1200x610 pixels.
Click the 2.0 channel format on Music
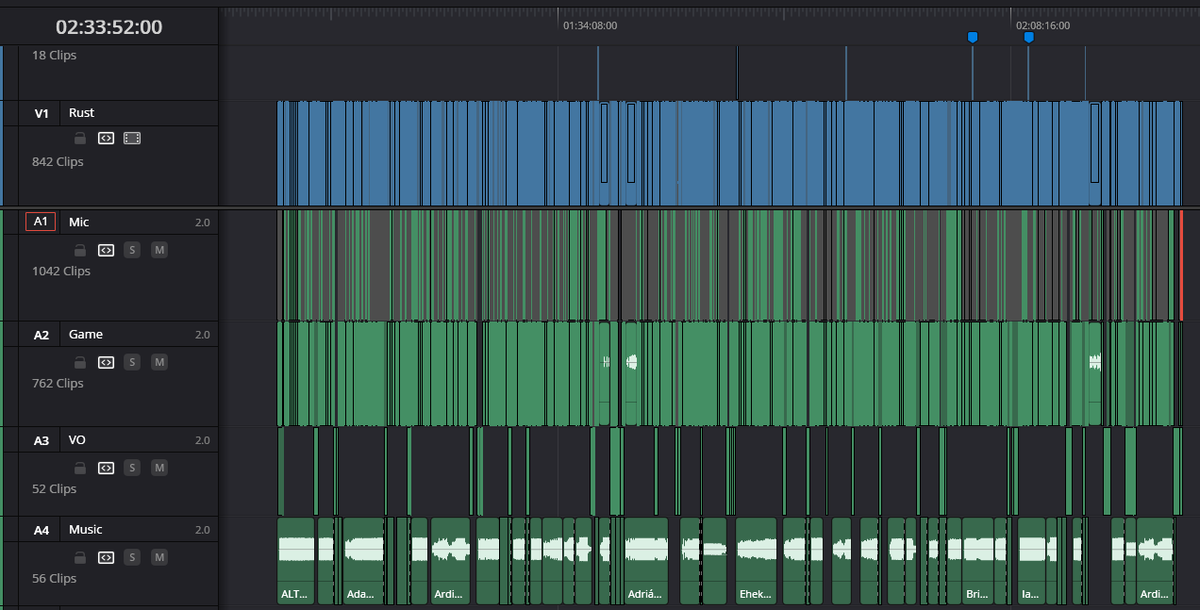point(202,530)
